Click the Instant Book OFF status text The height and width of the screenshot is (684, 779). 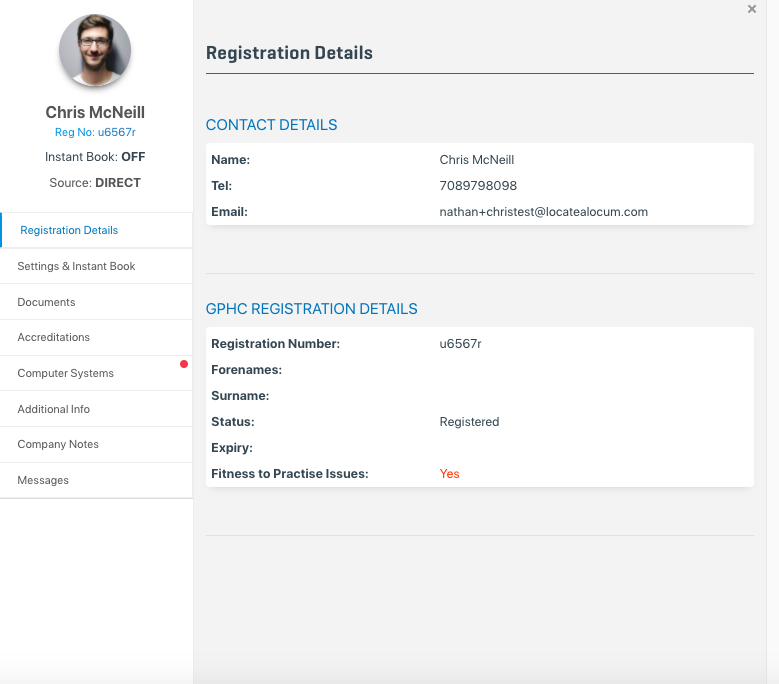pyautogui.click(x=95, y=157)
